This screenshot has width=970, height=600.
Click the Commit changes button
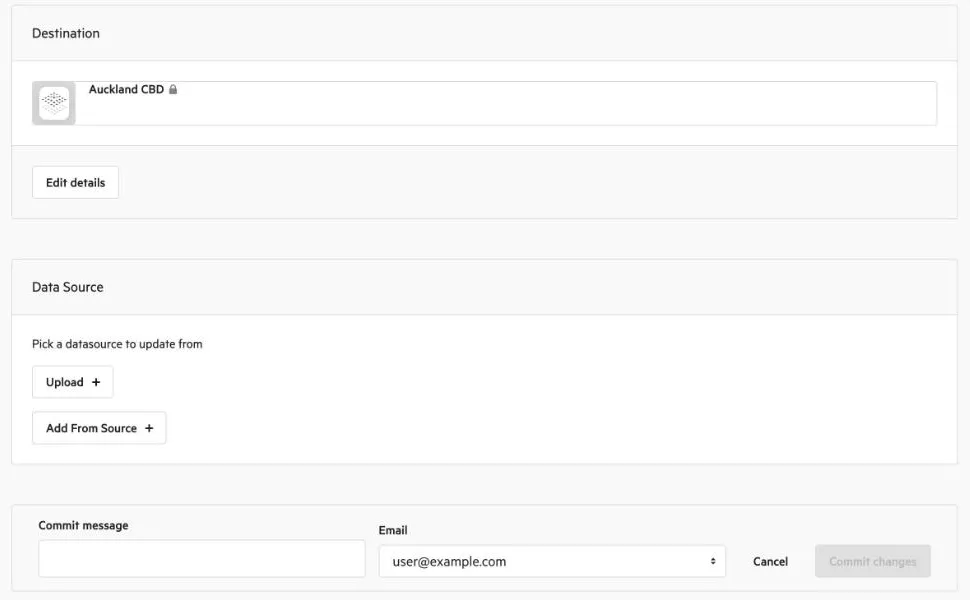click(x=872, y=561)
